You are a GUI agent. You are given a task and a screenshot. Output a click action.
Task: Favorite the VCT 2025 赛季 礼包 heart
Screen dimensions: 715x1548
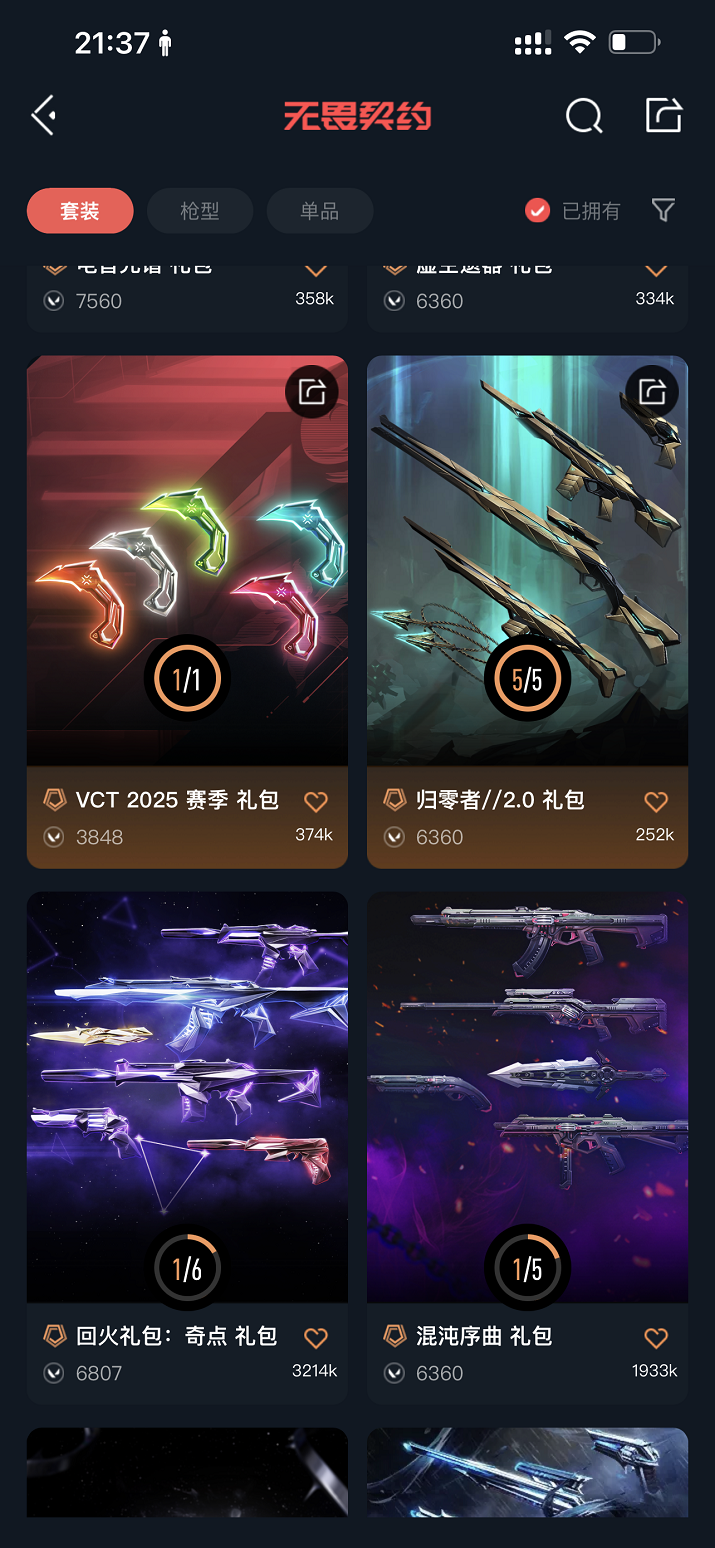coord(316,801)
